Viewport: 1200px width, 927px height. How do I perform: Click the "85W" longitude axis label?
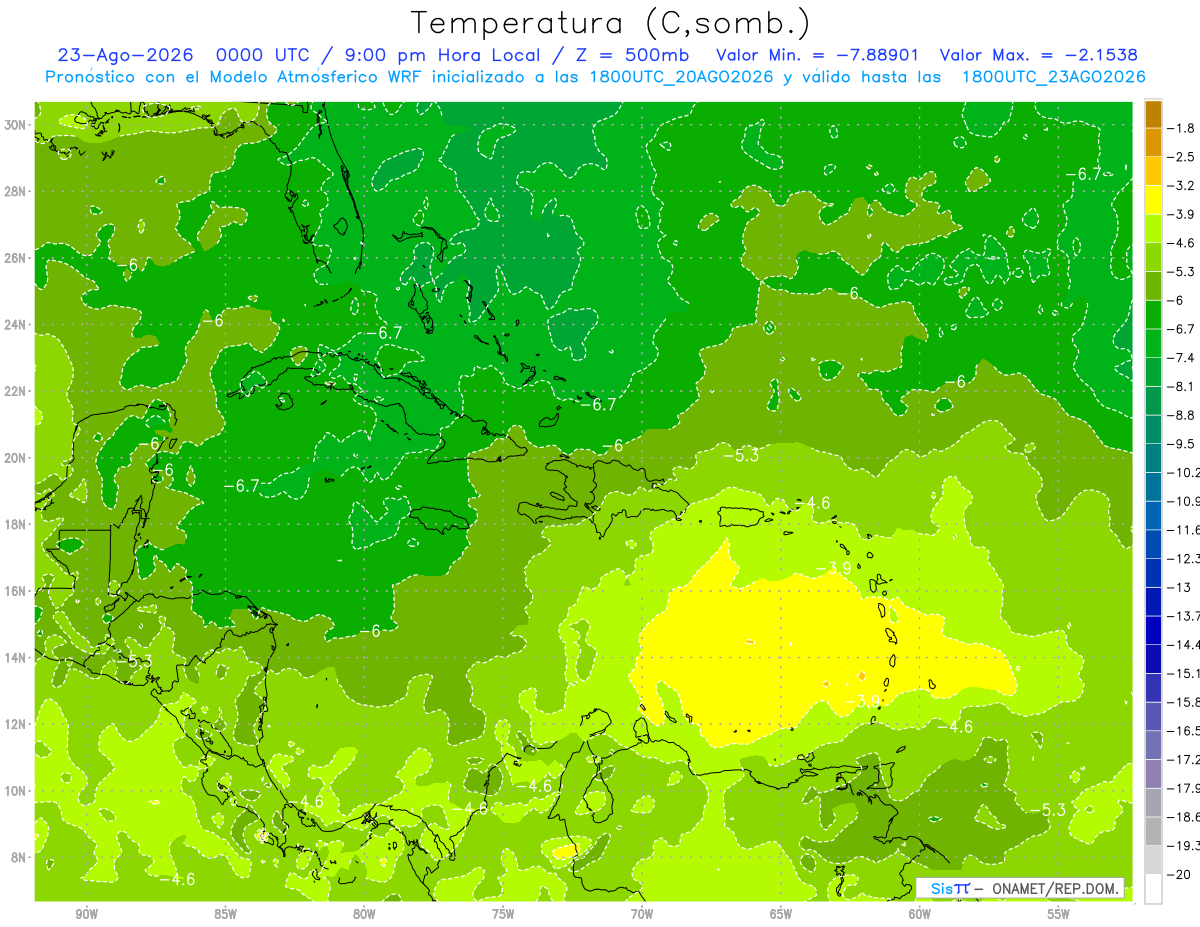pos(225,914)
